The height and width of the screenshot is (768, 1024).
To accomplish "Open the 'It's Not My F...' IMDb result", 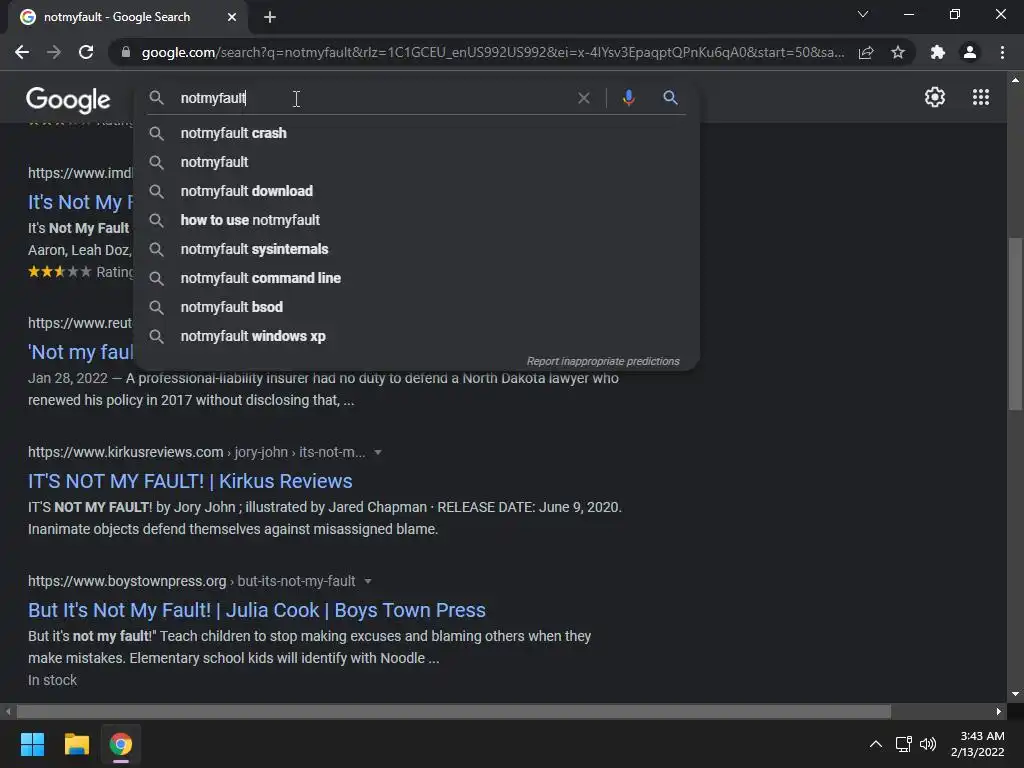I will pyautogui.click(x=80, y=202).
